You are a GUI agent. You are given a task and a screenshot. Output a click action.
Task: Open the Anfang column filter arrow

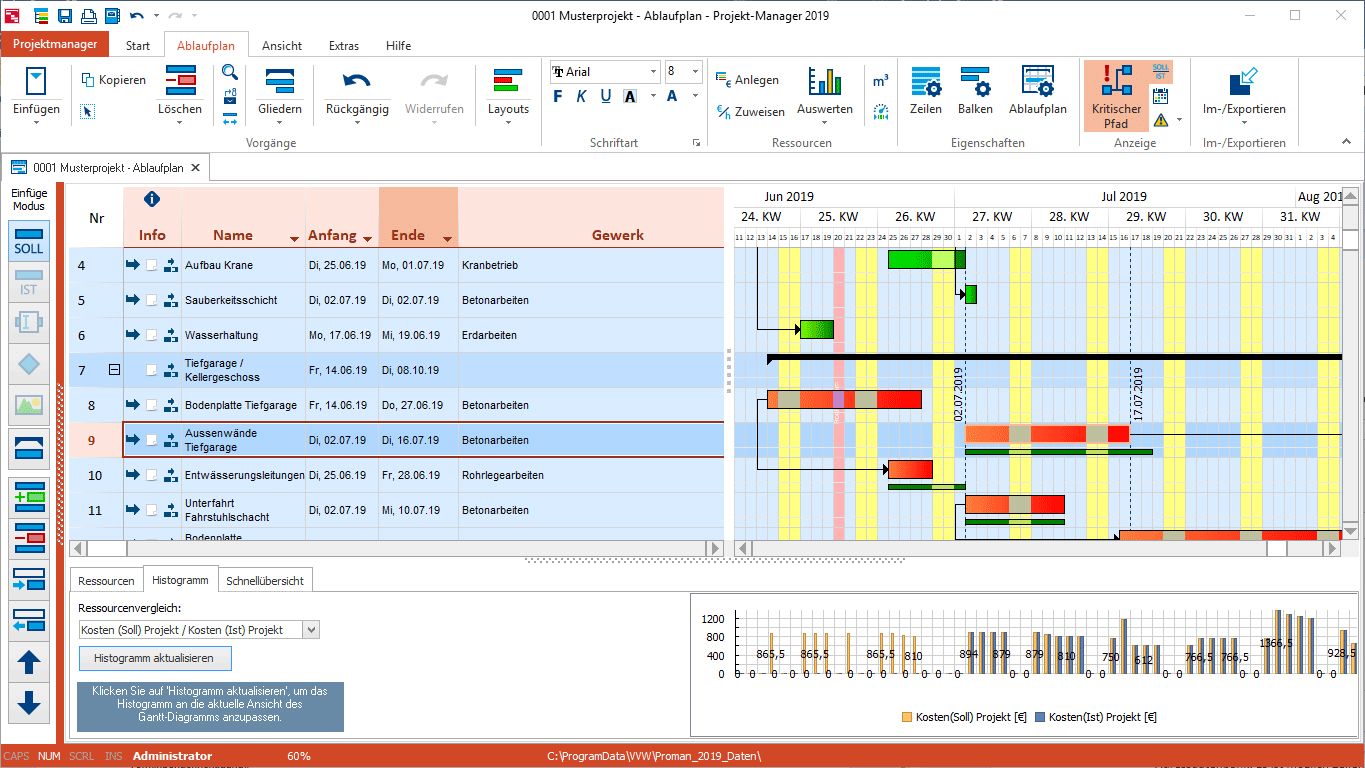tap(368, 239)
